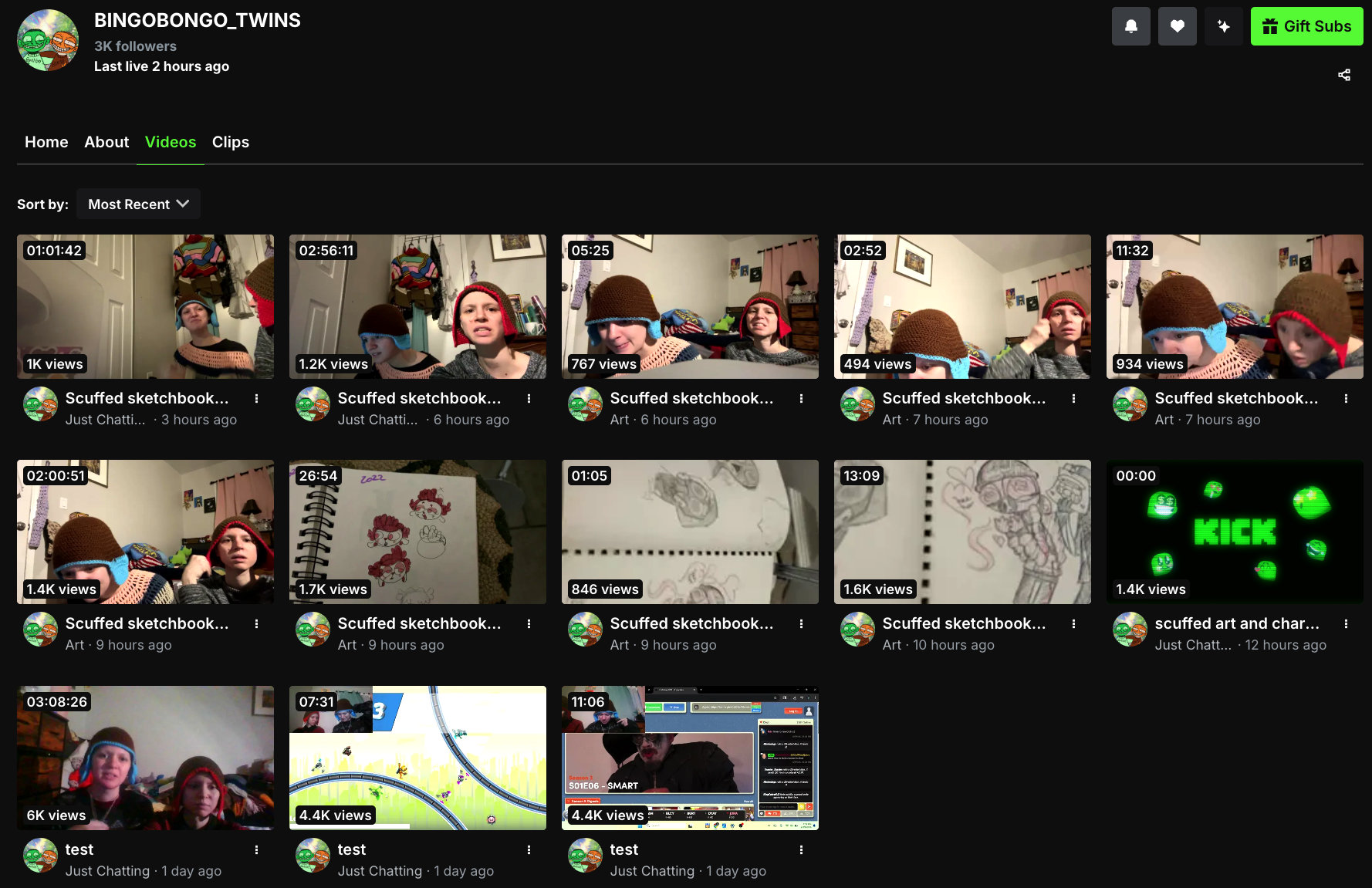Open the Scuffed sketchbook title under 02:00:51 video

click(x=147, y=623)
